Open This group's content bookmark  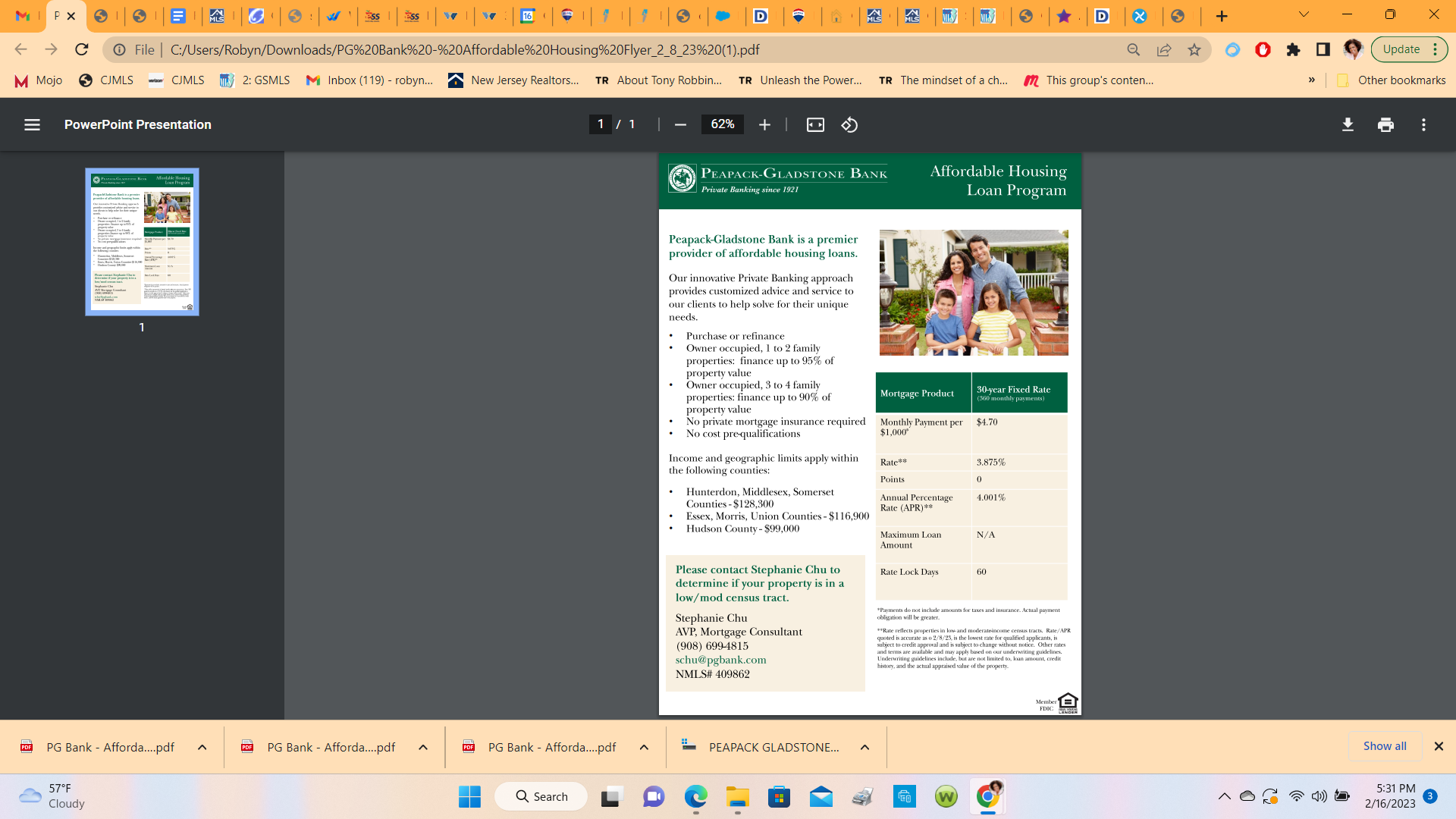click(1089, 80)
